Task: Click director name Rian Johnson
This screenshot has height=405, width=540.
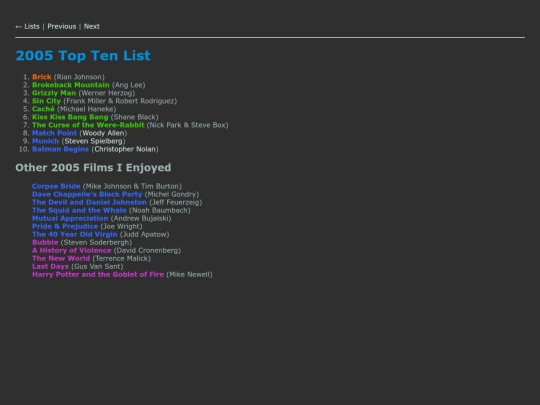Action: [x=79, y=77]
